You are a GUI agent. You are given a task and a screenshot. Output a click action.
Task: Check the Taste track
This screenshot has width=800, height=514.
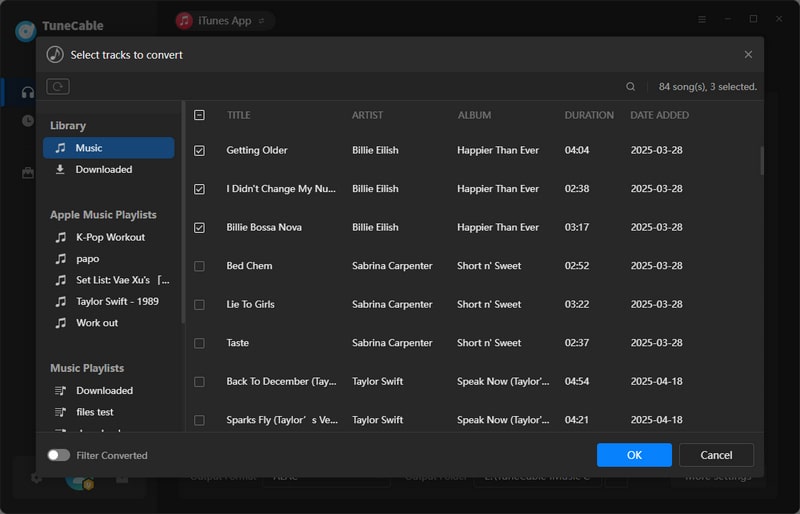tap(199, 343)
